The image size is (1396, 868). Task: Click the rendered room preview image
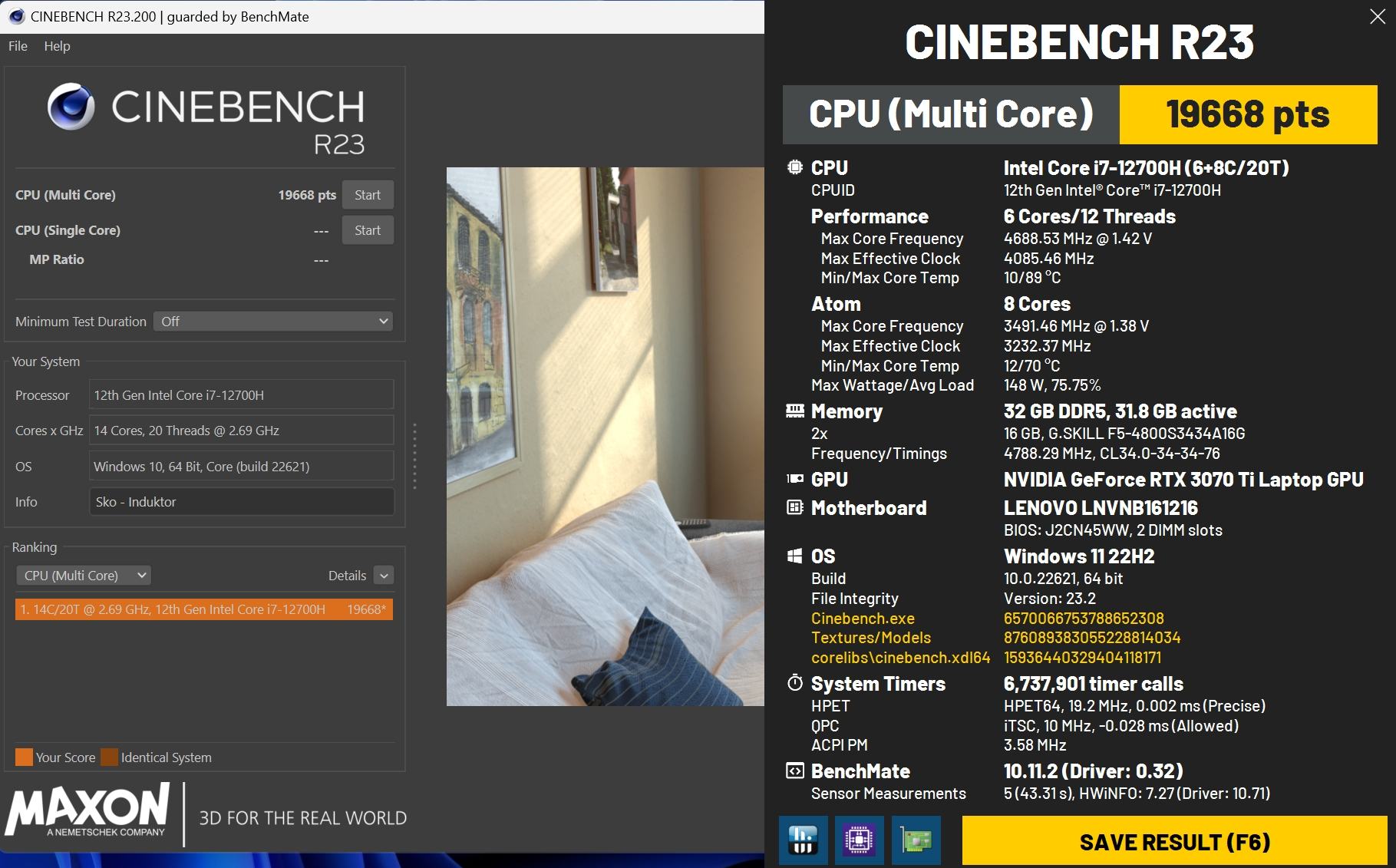pos(605,437)
